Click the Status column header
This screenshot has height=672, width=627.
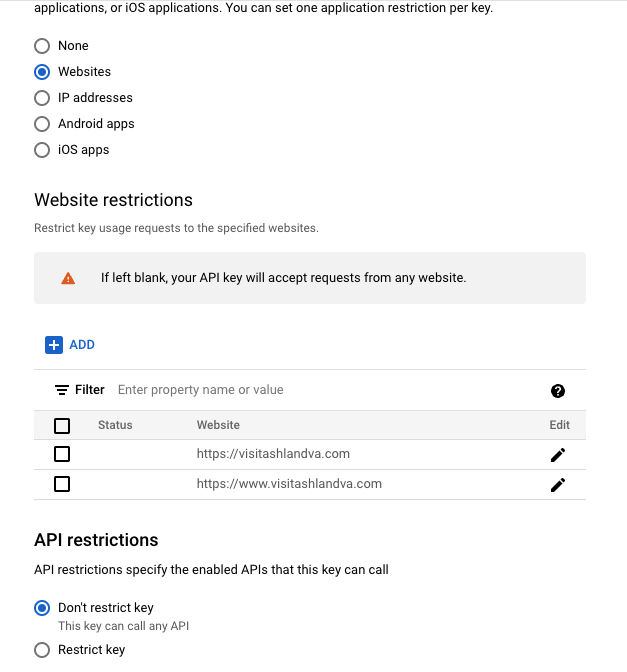tap(115, 425)
